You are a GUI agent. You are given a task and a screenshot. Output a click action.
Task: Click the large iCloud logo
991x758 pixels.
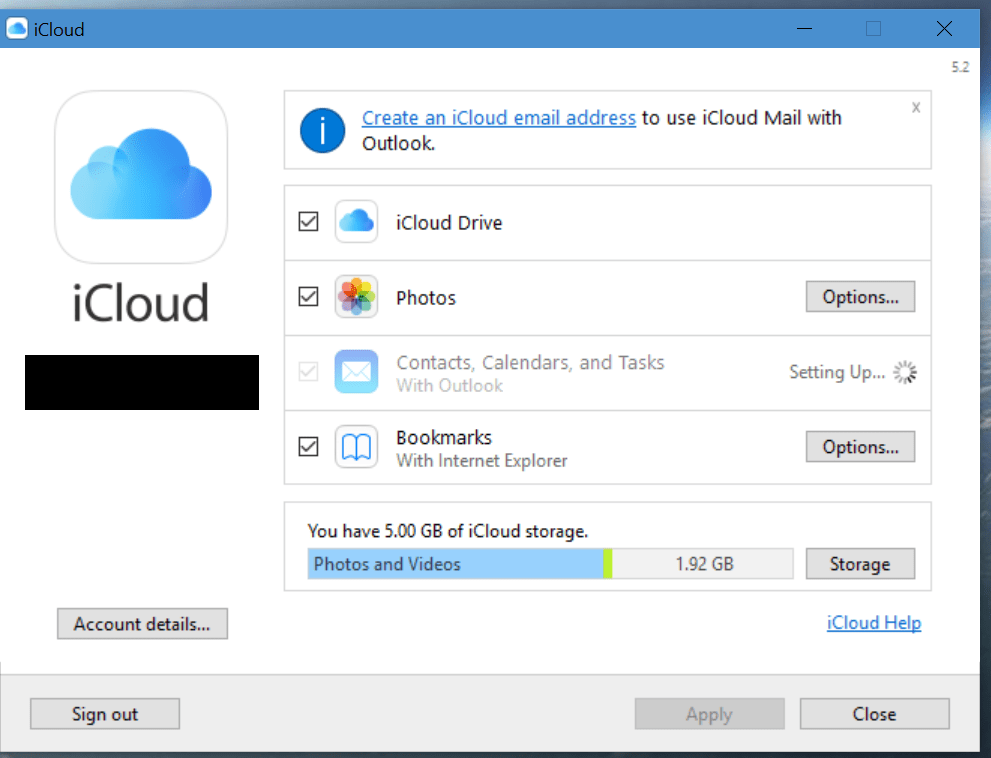[x=141, y=176]
